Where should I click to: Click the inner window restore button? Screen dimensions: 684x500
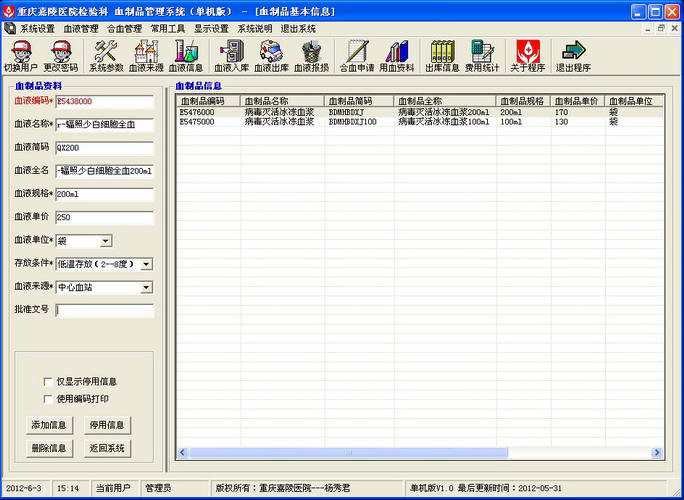661,28
